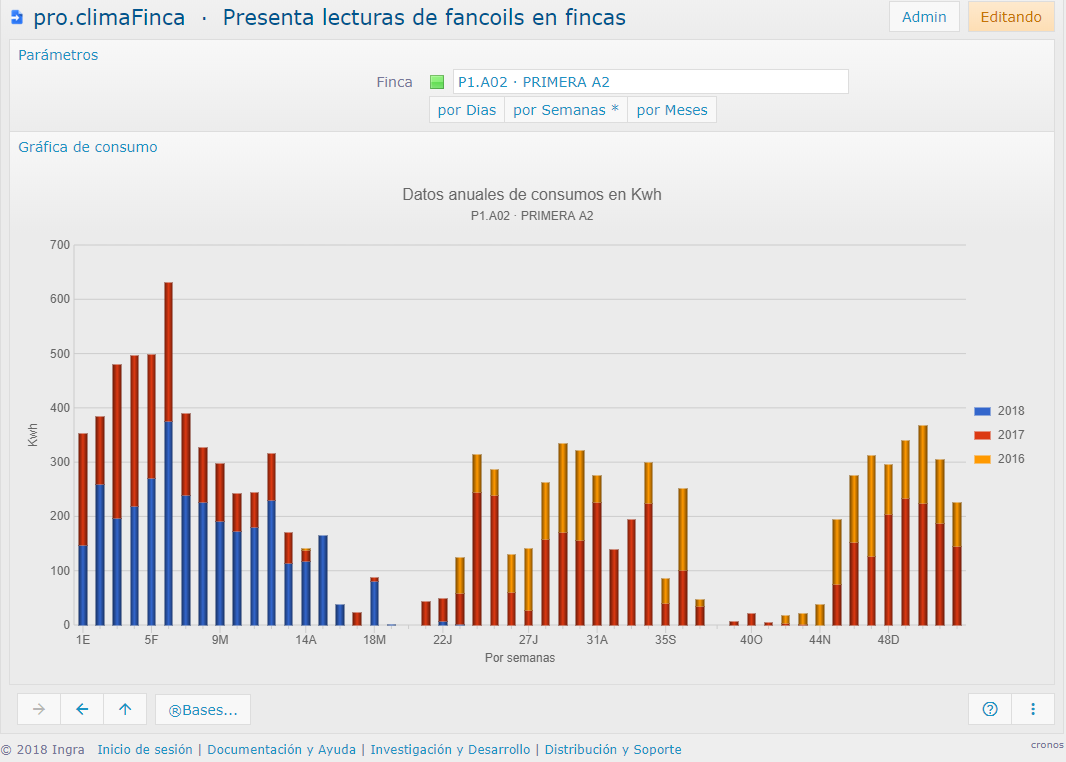This screenshot has height=762, width=1066.
Task: Click the up arrow navigation button
Action: pos(125,709)
